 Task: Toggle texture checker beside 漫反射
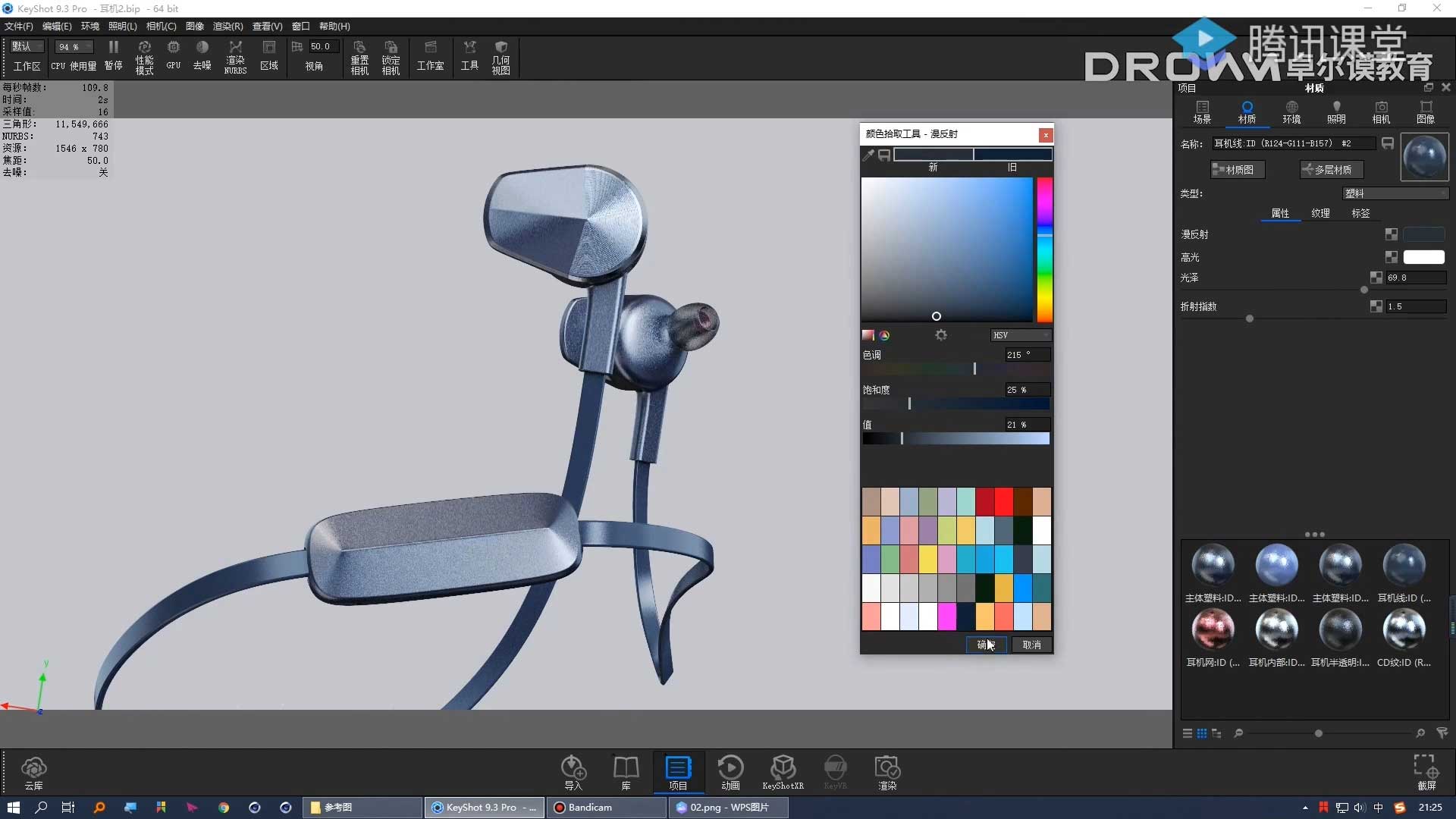point(1391,234)
